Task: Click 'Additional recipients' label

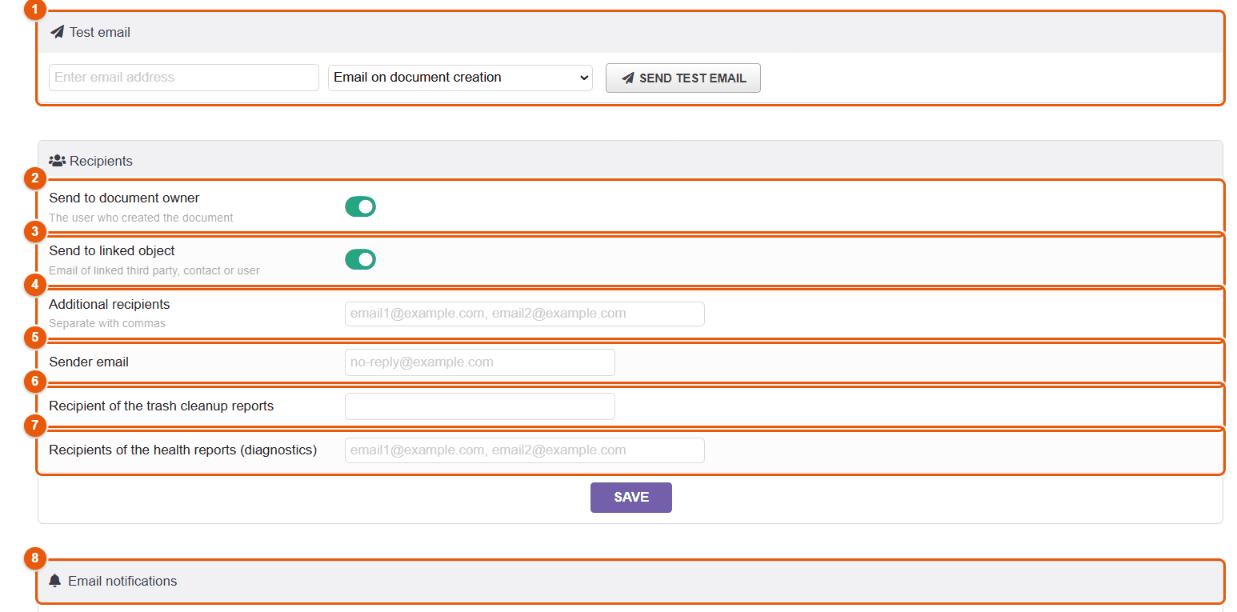Action: pyautogui.click(x=109, y=304)
